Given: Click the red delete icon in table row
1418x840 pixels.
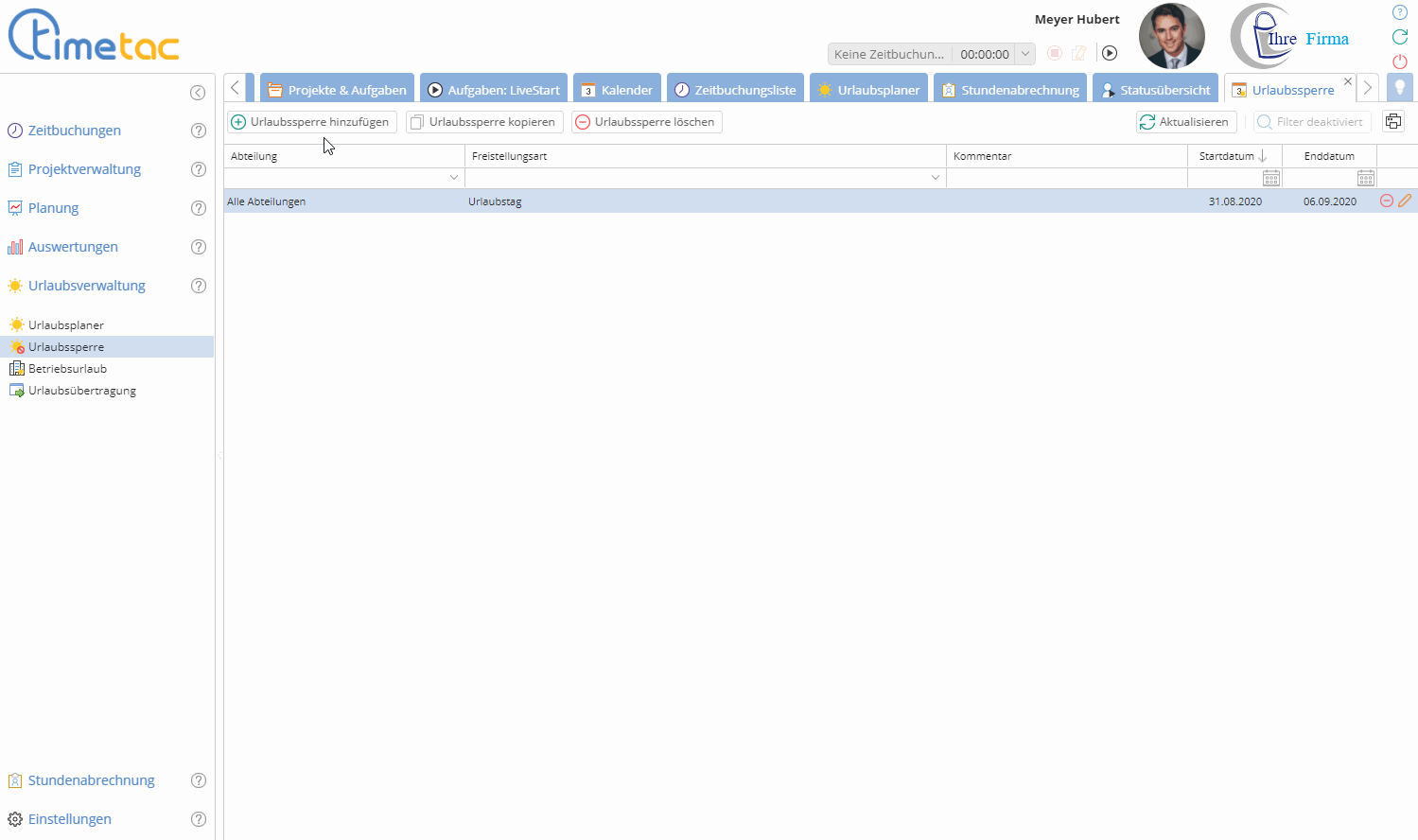Looking at the screenshot, I should (x=1387, y=201).
